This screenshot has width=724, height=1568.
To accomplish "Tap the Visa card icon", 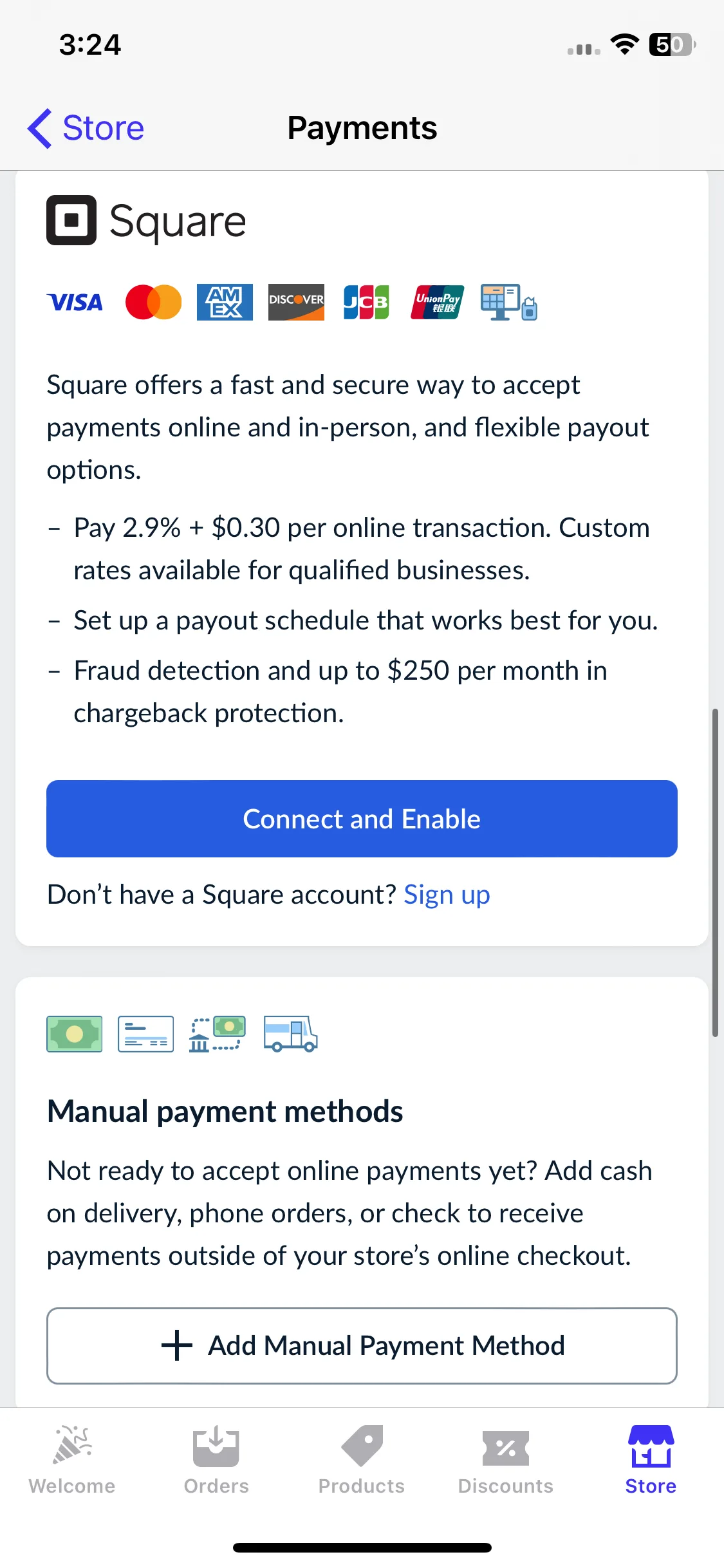I will [75, 302].
